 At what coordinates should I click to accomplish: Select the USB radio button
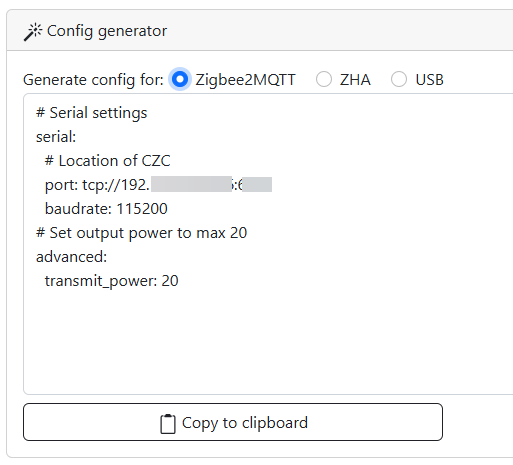tap(399, 79)
